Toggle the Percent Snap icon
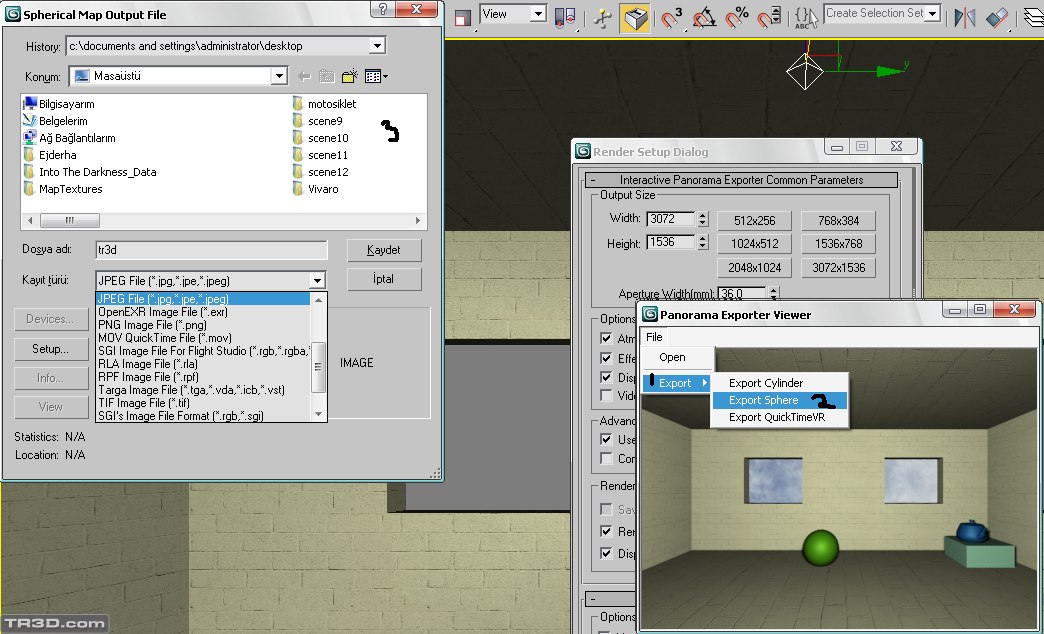The width and height of the screenshot is (1044, 634). (x=737, y=18)
